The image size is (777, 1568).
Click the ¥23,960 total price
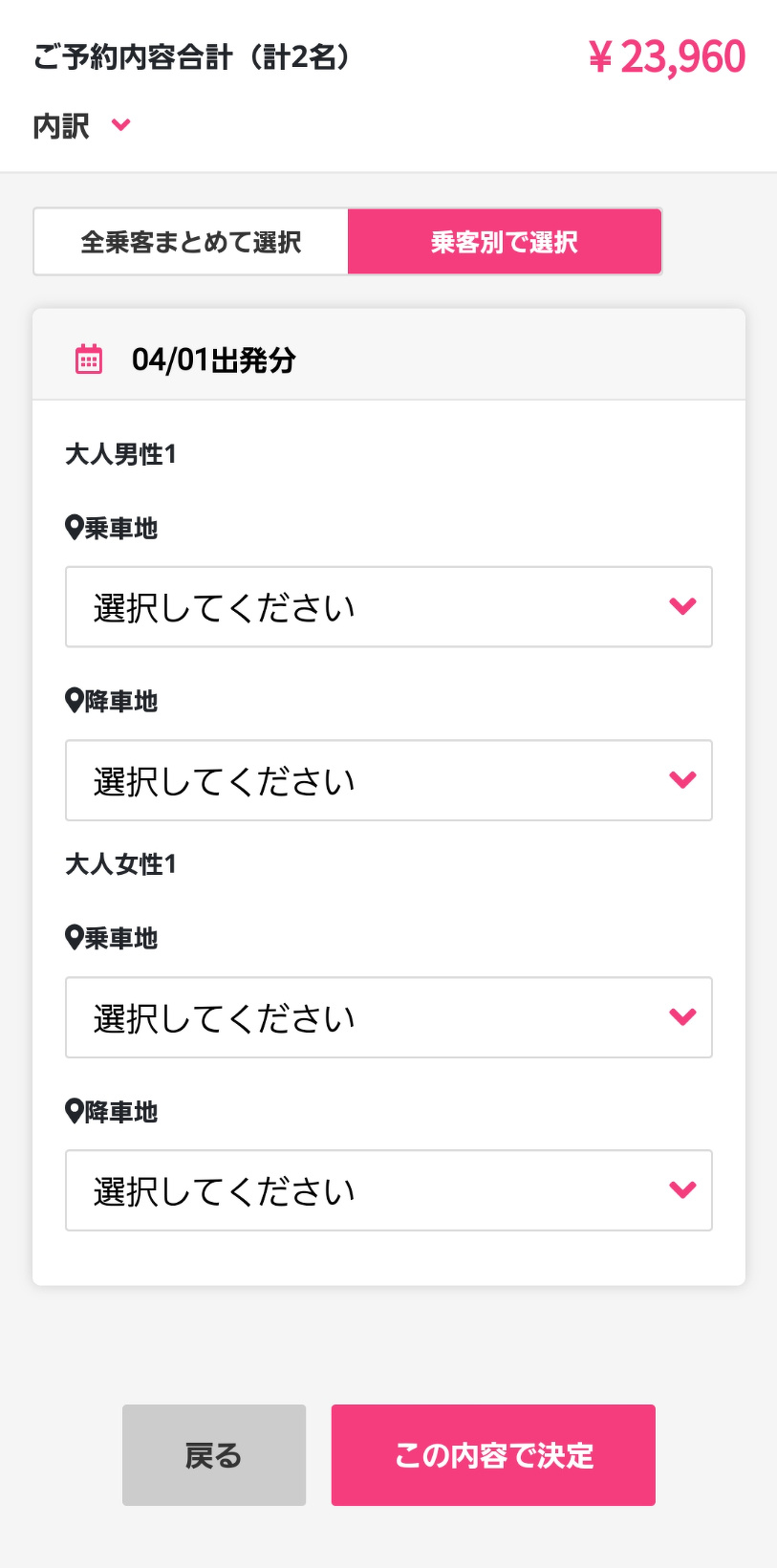pyautogui.click(x=666, y=57)
